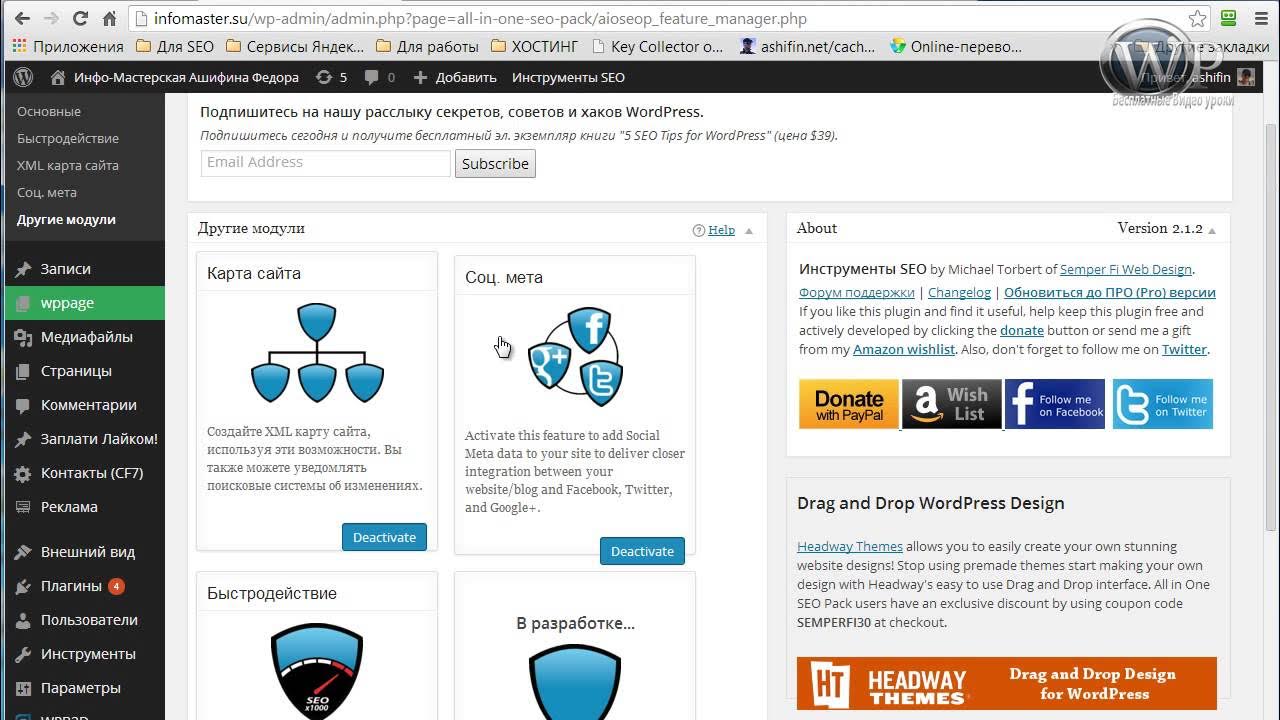1280x720 pixels.
Task: Click the В разработке blue shield icon
Action: 575,682
